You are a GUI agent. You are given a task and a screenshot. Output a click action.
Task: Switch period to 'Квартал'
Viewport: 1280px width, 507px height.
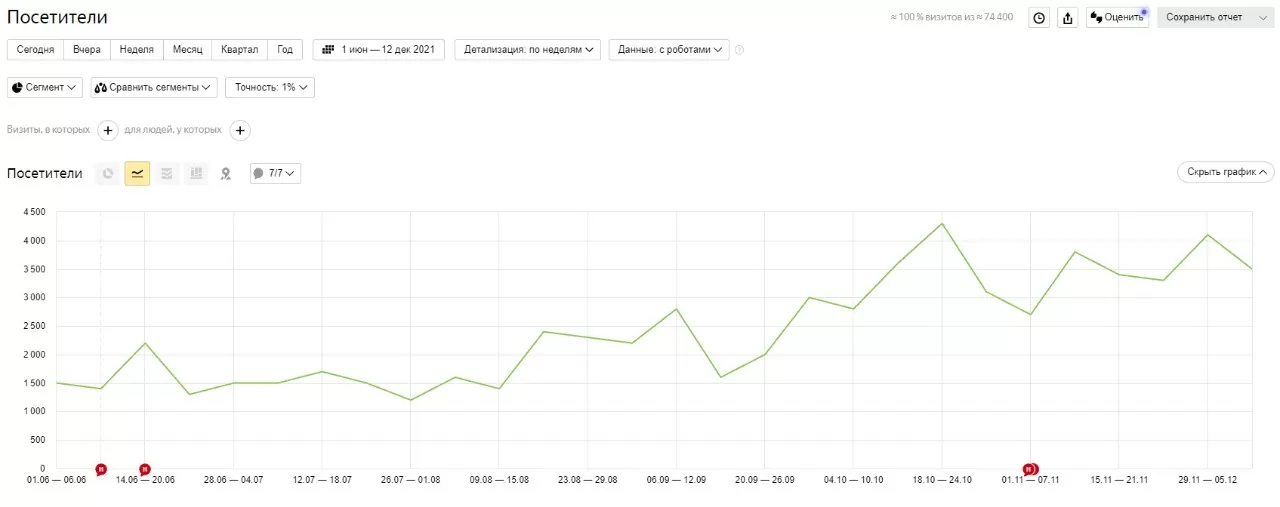click(240, 49)
